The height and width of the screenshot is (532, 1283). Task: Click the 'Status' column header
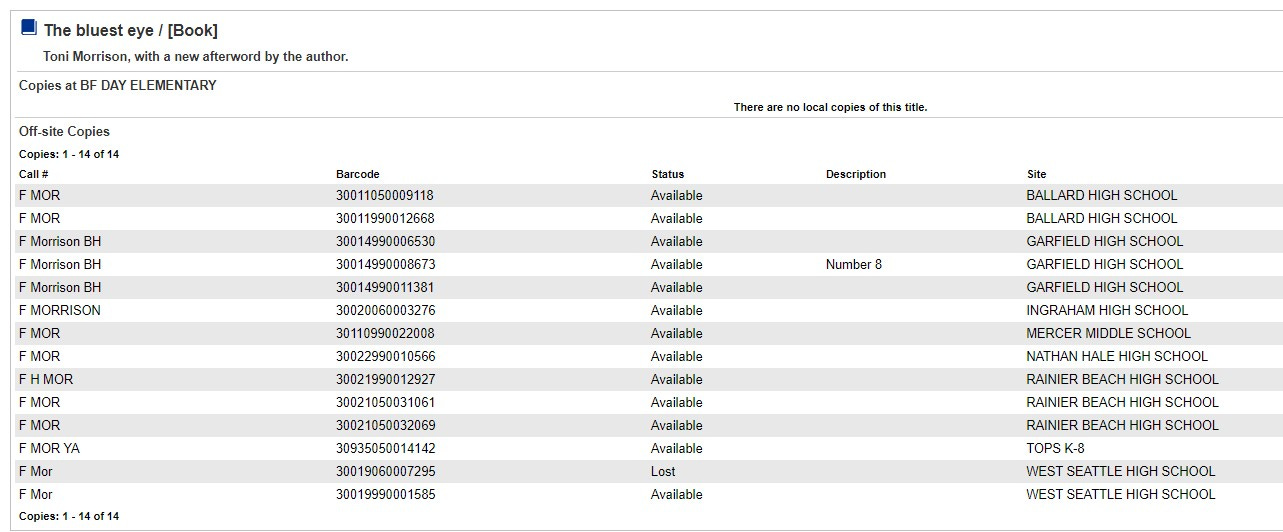tap(668, 174)
